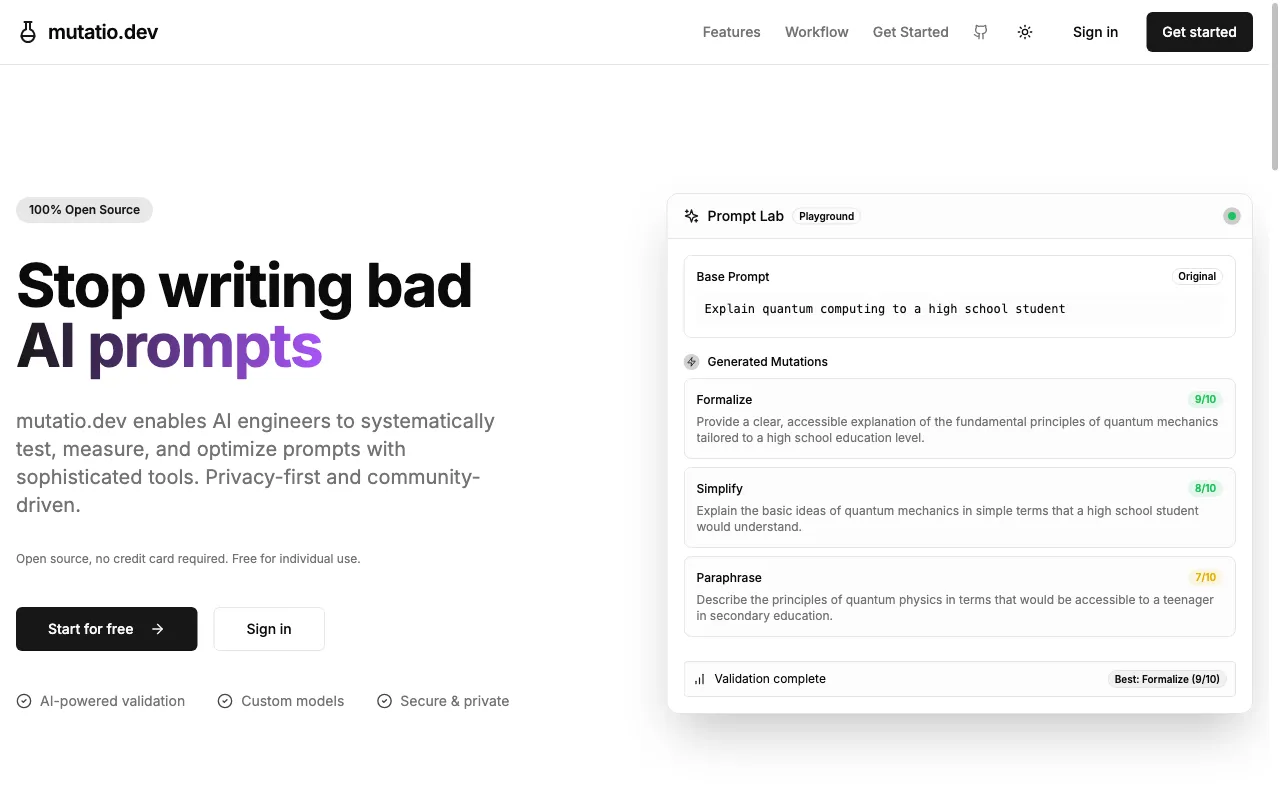Click Sign in in the header
The image size is (1280, 800).
click(x=1095, y=32)
